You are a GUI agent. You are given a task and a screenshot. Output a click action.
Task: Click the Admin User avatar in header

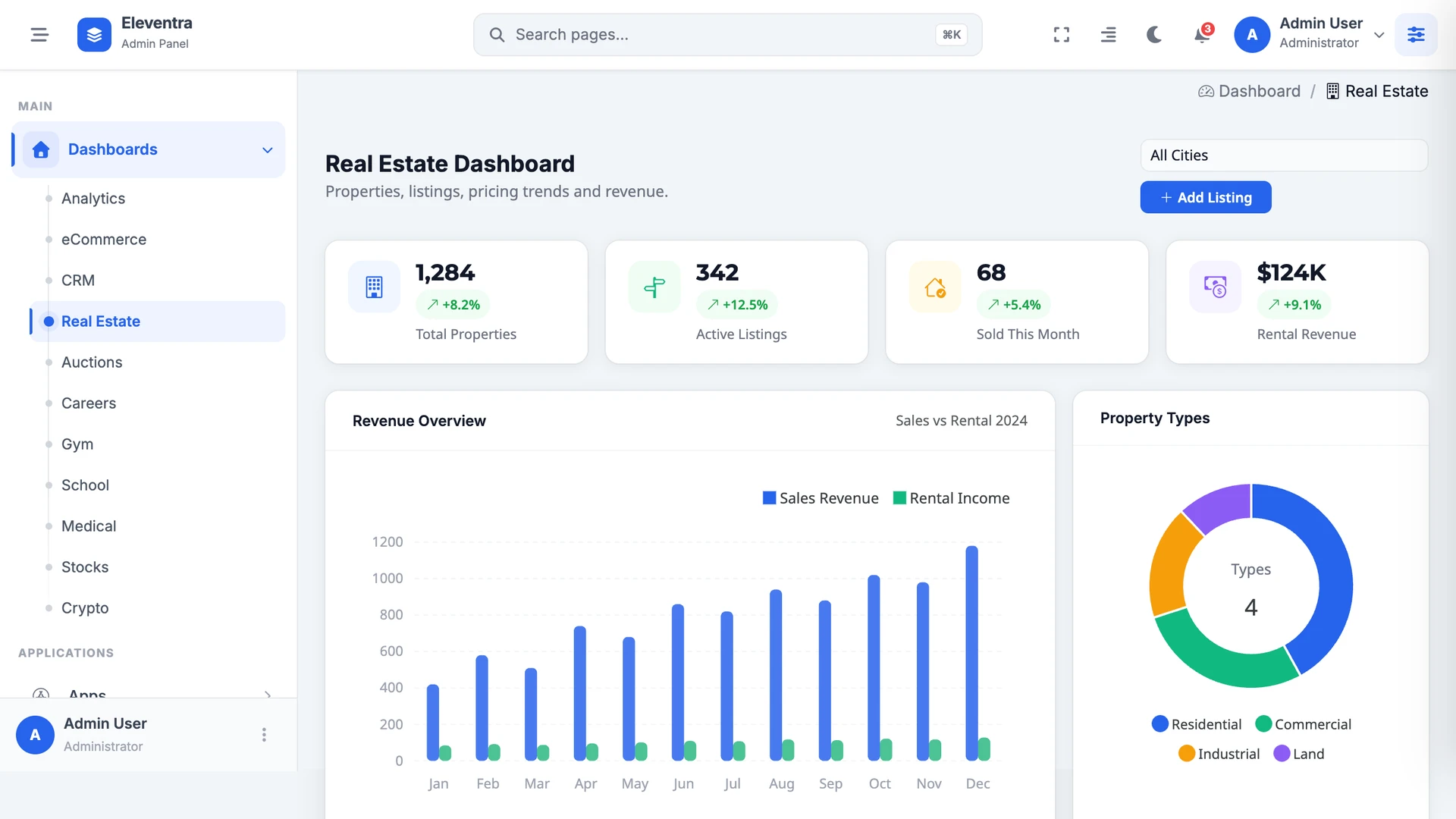point(1252,35)
